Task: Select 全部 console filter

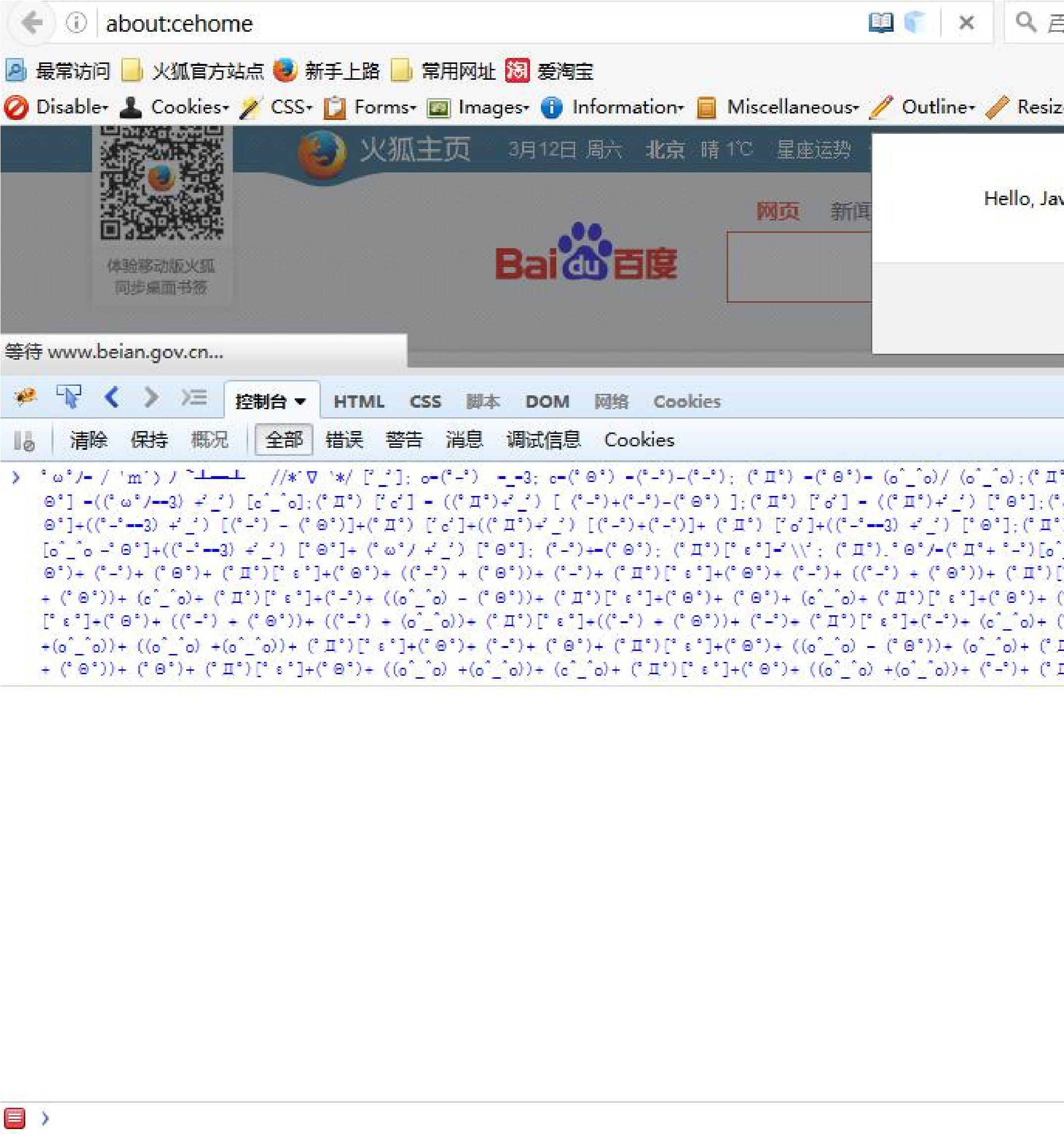Action: [x=284, y=440]
